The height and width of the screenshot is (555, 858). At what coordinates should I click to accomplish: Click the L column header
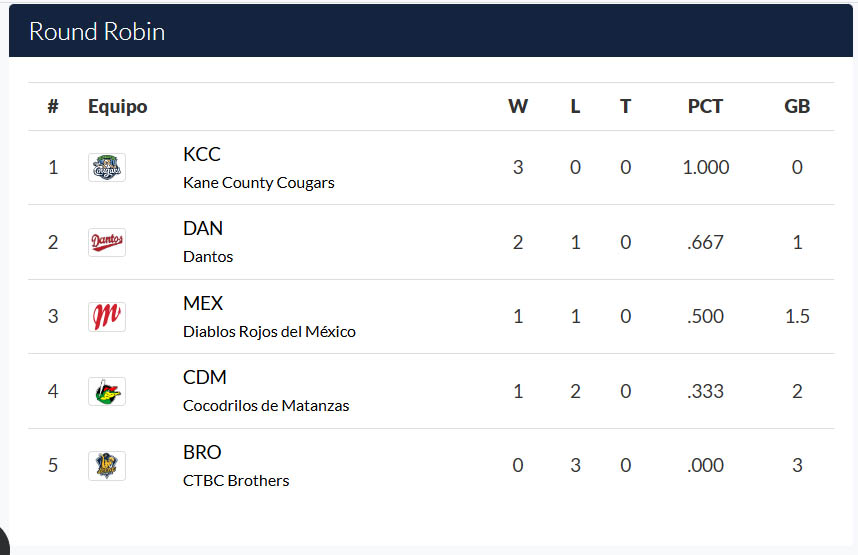tap(575, 107)
